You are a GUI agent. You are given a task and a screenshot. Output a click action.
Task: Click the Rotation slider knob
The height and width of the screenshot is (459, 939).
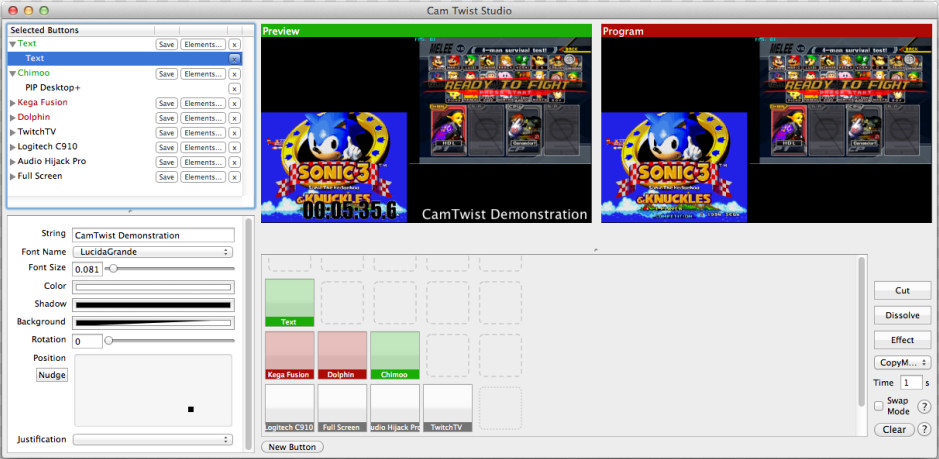[x=109, y=340]
